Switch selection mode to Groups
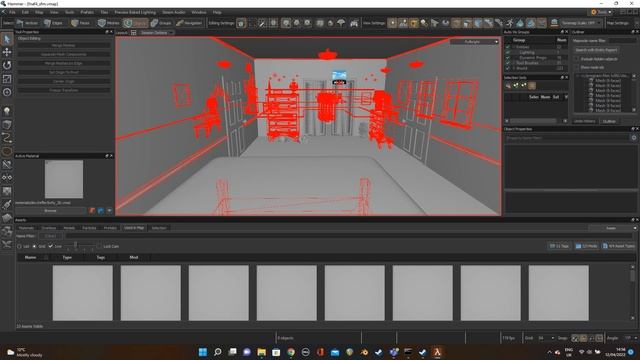The image size is (640, 360). coord(161,23)
